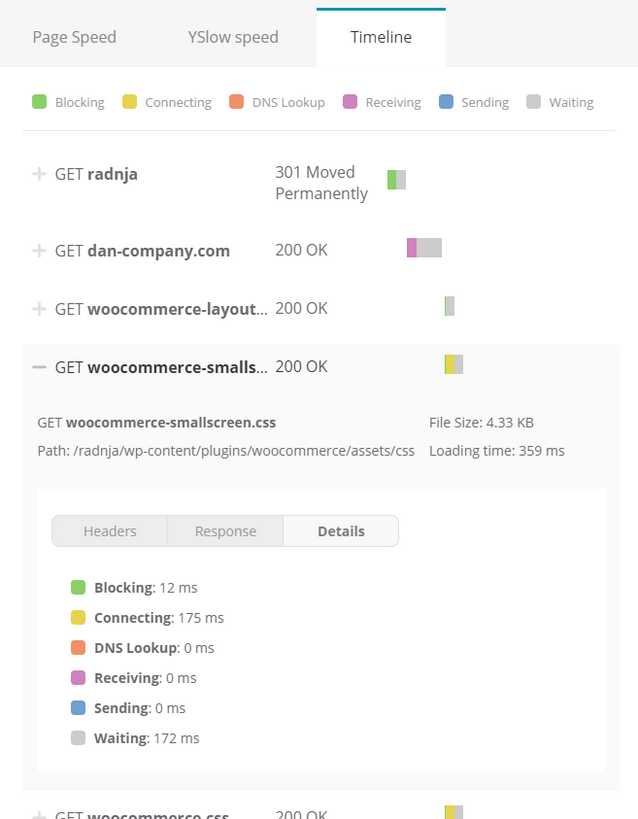Screen dimensions: 638x819
Task: Click the radnja request timeline bar
Action: pos(397,180)
